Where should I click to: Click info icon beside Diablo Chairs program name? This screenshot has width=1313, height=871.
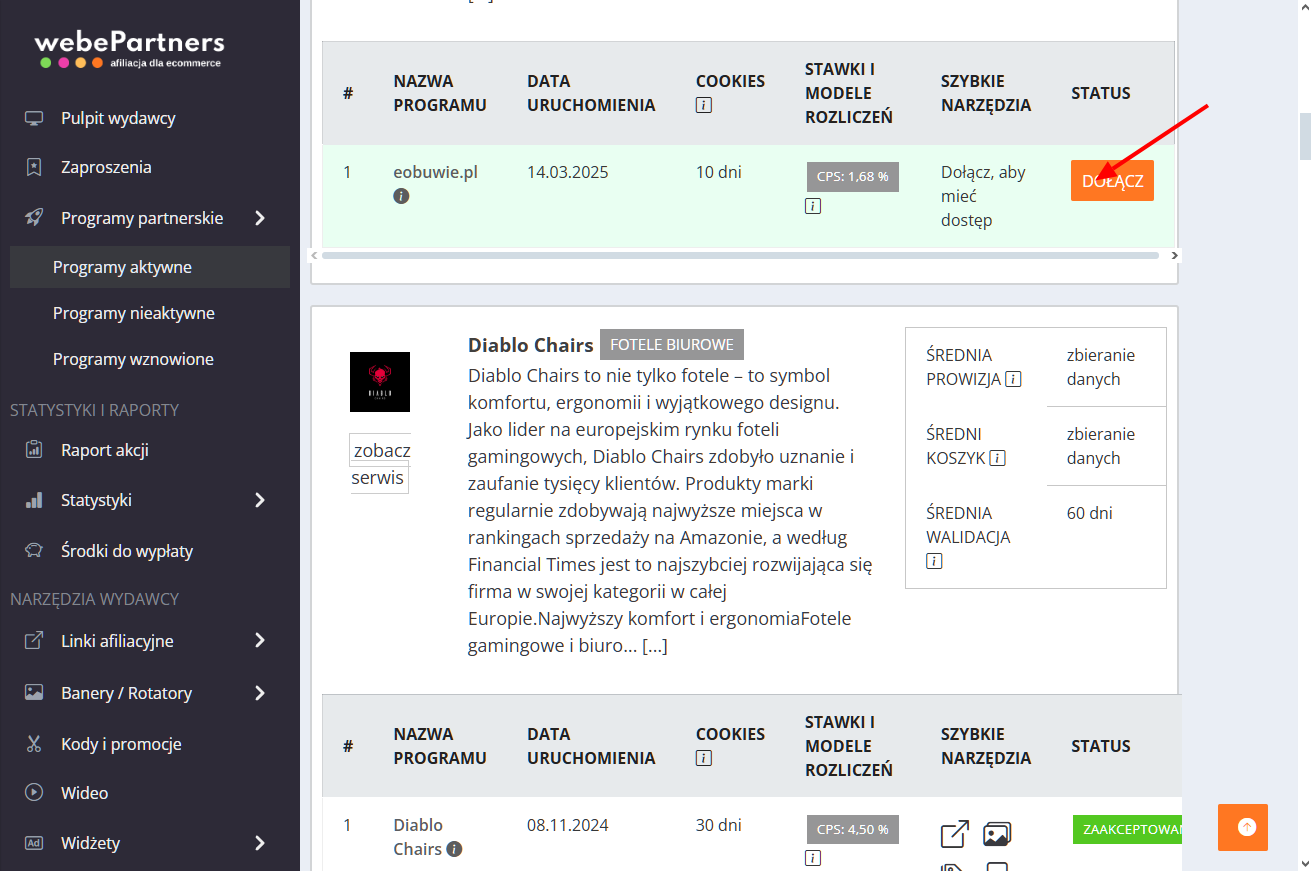[454, 849]
